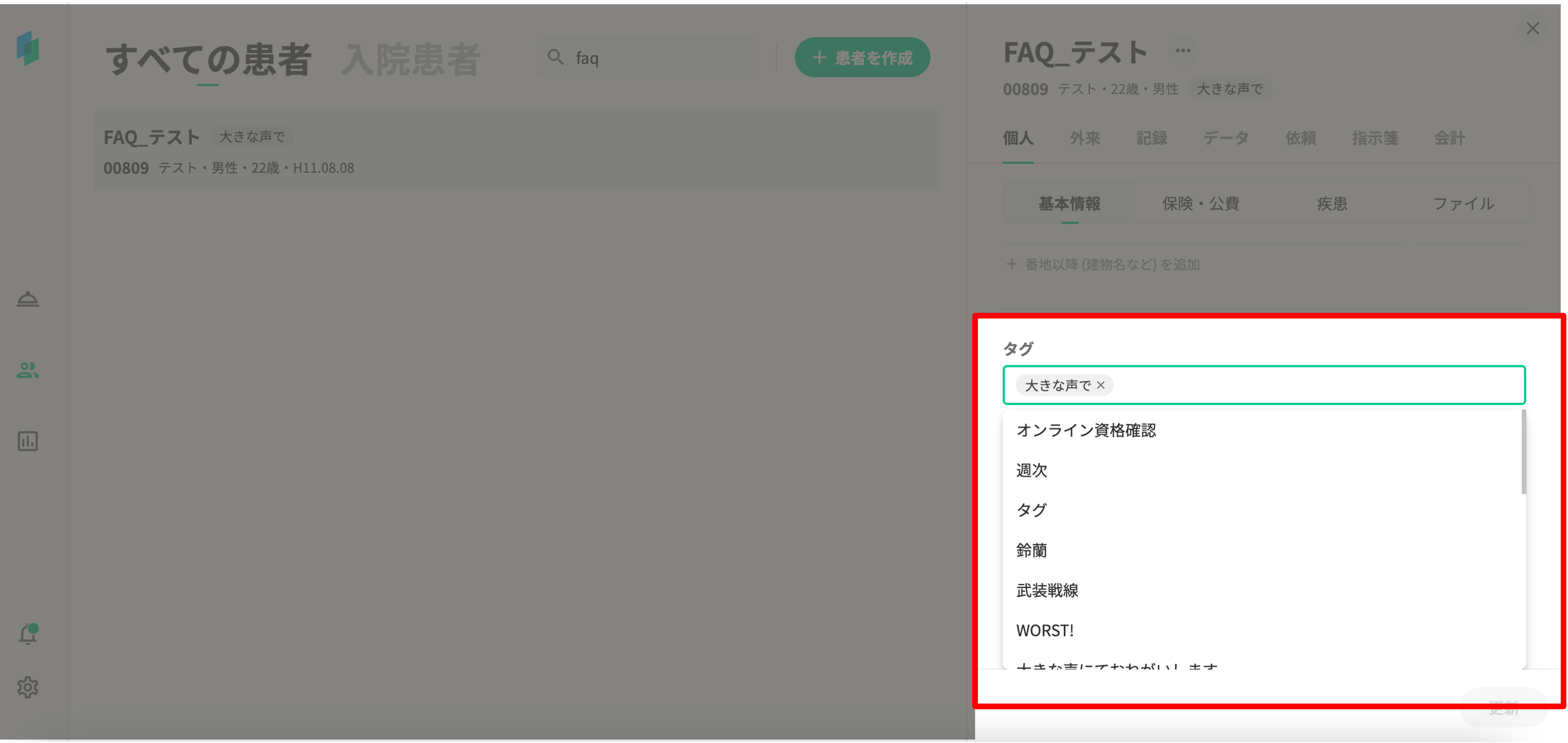Choose 武装戦線 tag option
Viewport: 1568px width, 743px height.
point(1047,590)
